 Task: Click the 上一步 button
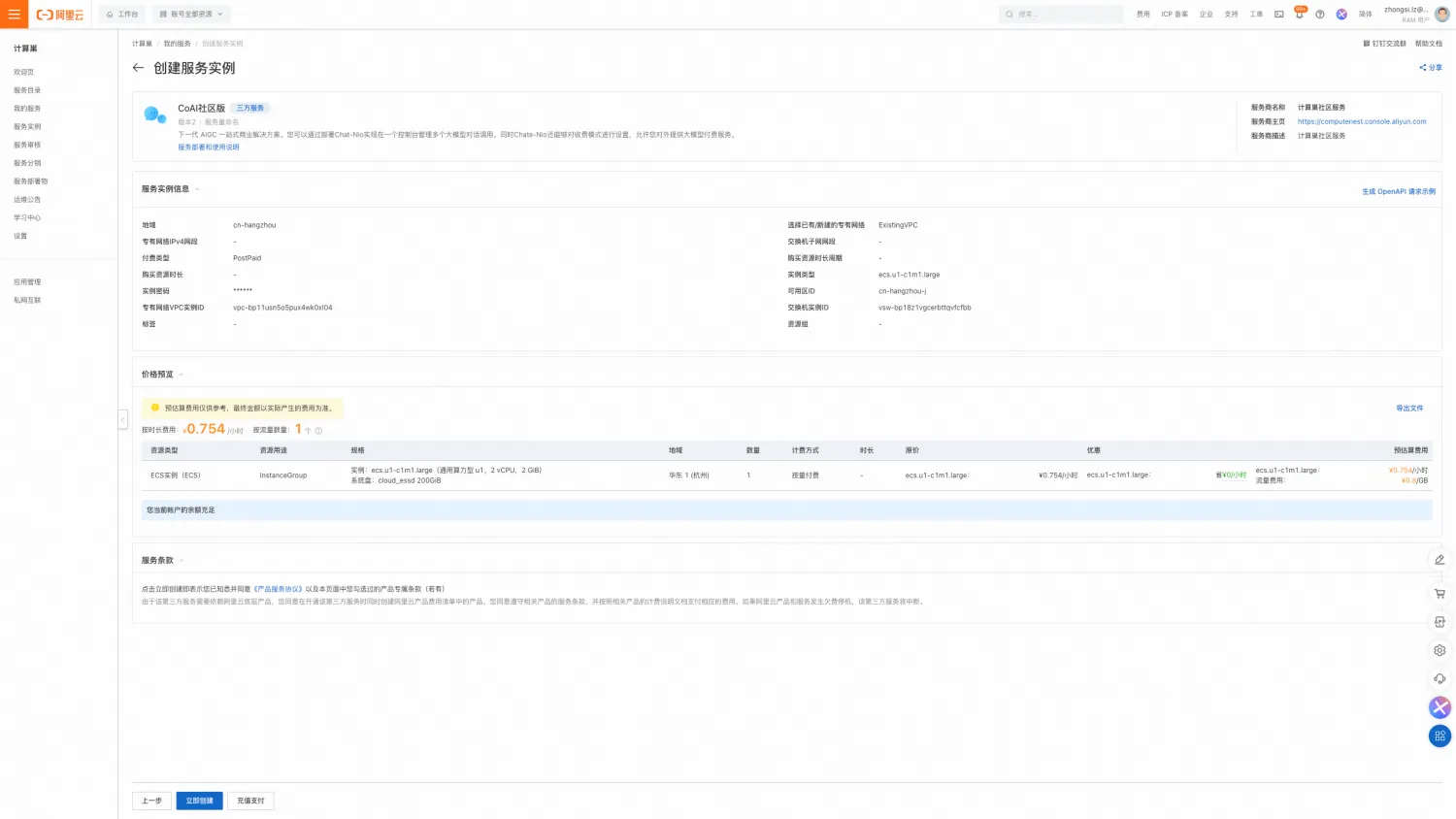[x=151, y=801]
